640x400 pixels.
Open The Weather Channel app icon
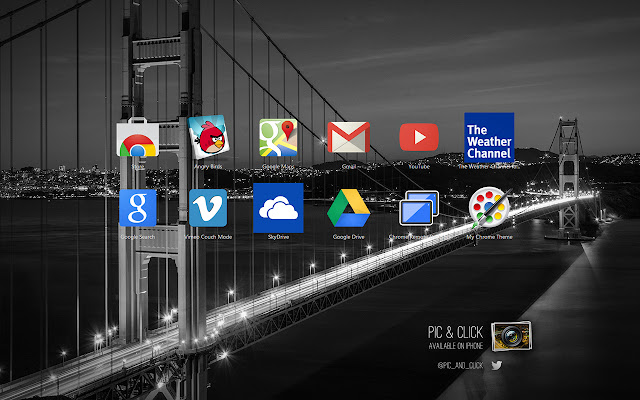click(x=489, y=138)
